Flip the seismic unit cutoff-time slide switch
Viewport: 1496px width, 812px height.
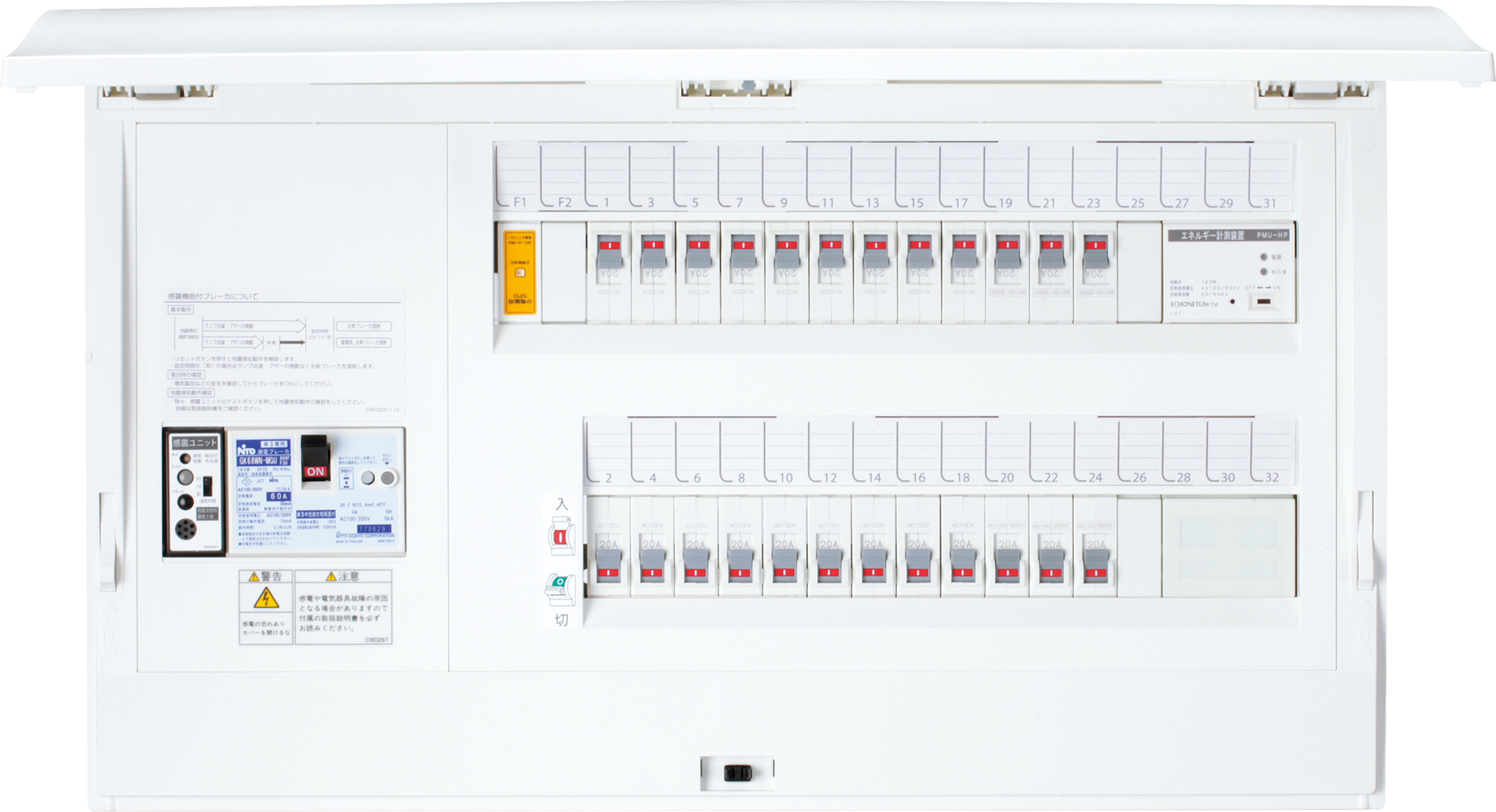coord(208,487)
